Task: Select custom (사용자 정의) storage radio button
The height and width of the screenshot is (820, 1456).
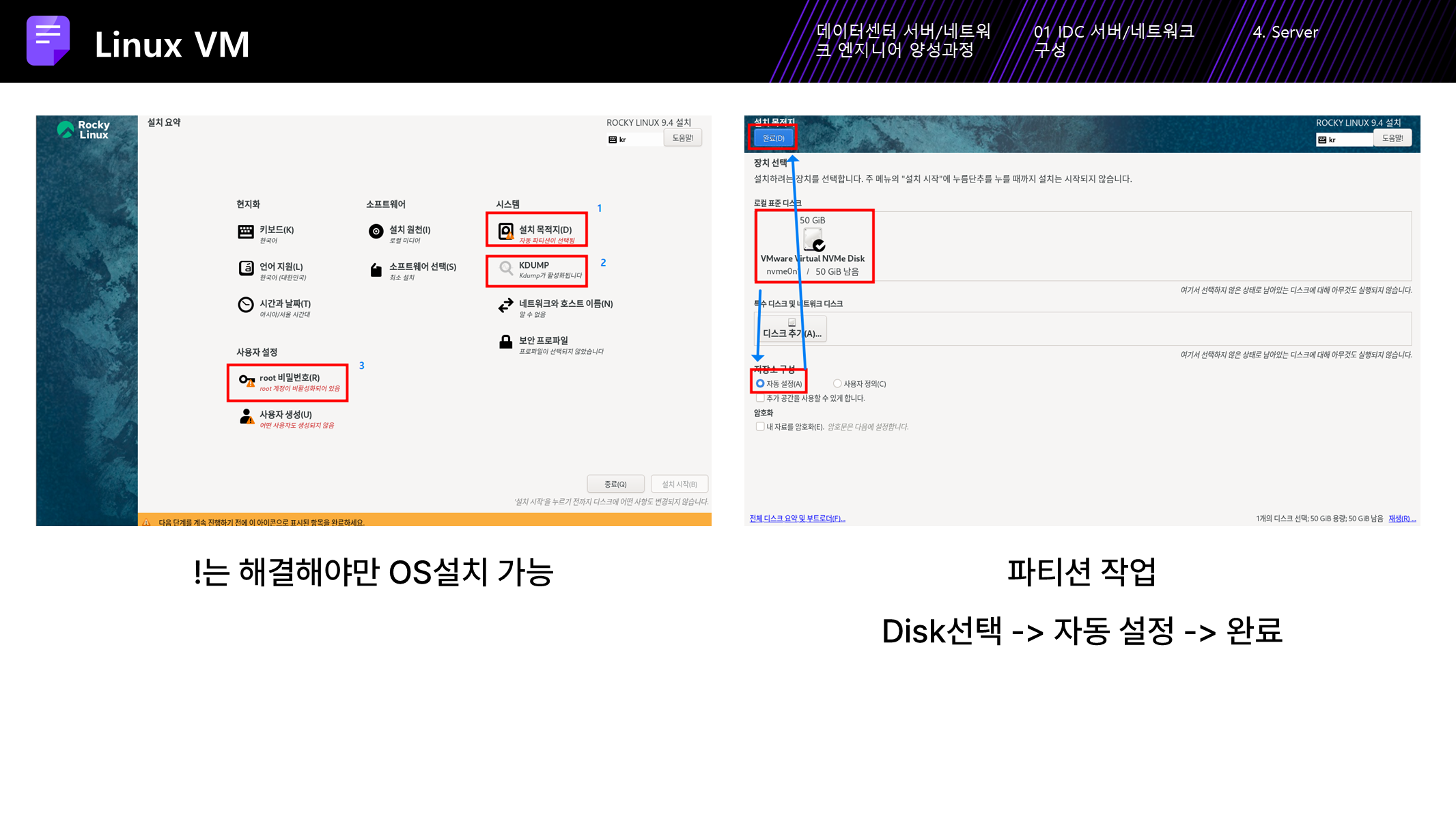Action: pyautogui.click(x=837, y=383)
